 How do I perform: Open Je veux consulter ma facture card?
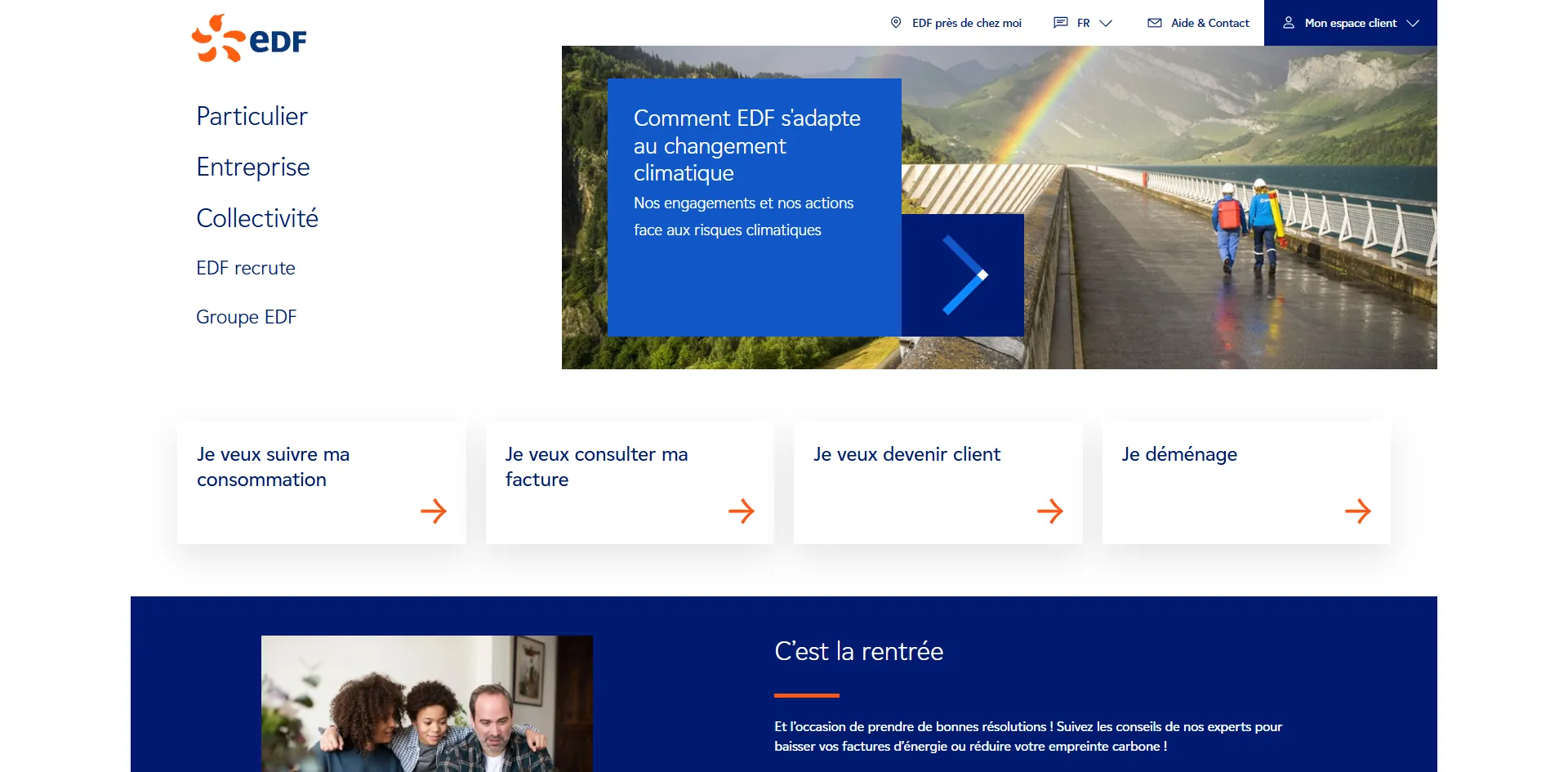click(630, 483)
